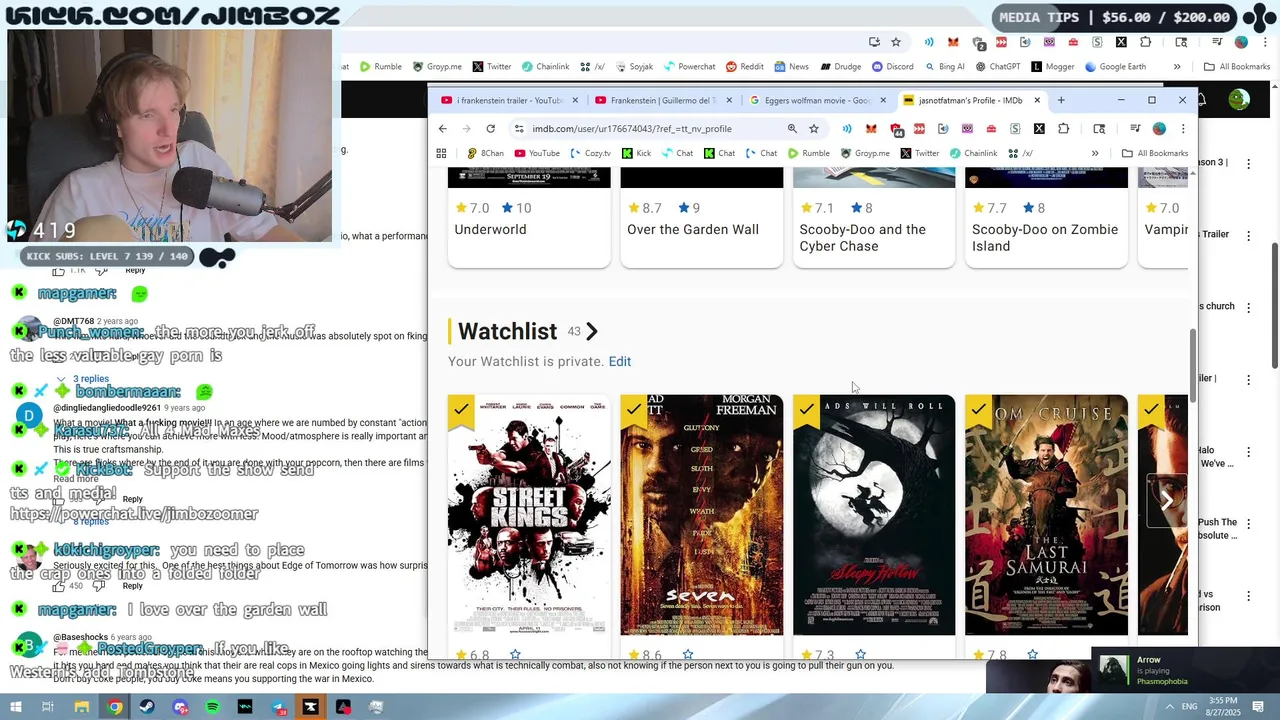Open the Extensions puzzle icon in IMDb window
The image size is (1280, 720).
1063,128
